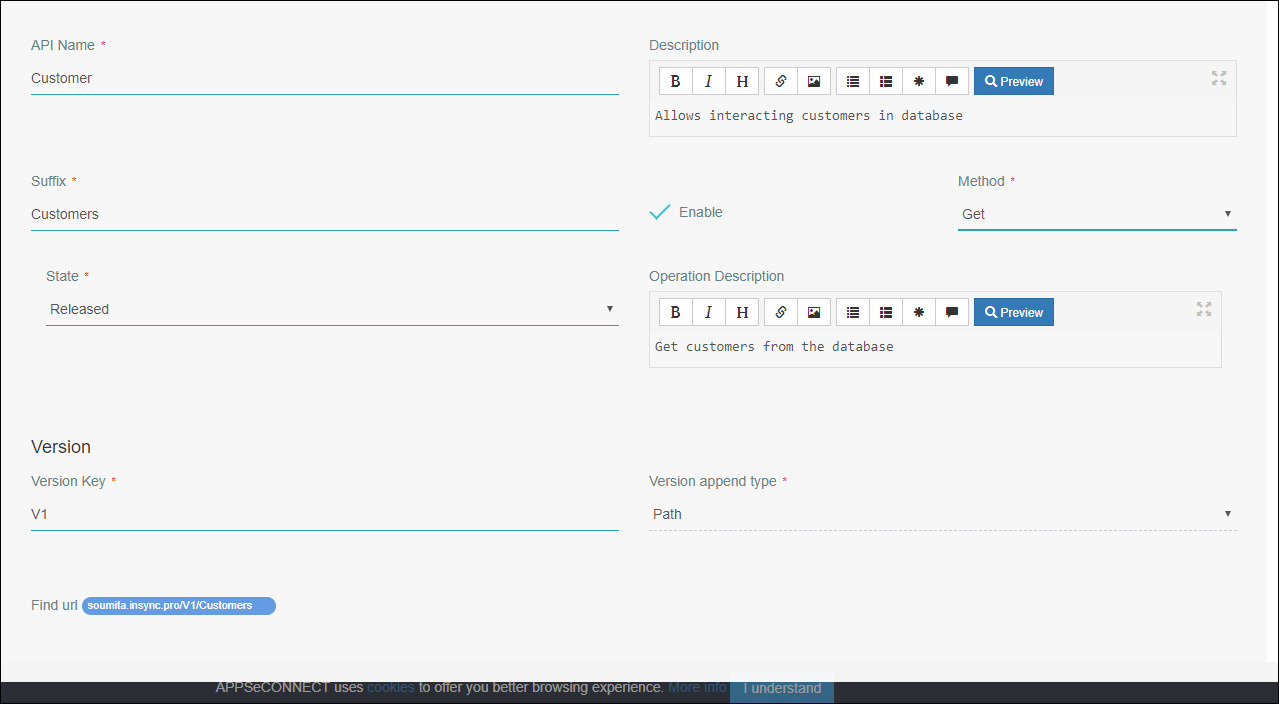Toggle fullscreen mode for Operation Description editor
Image resolution: width=1279 pixels, height=704 pixels.
tap(1203, 309)
